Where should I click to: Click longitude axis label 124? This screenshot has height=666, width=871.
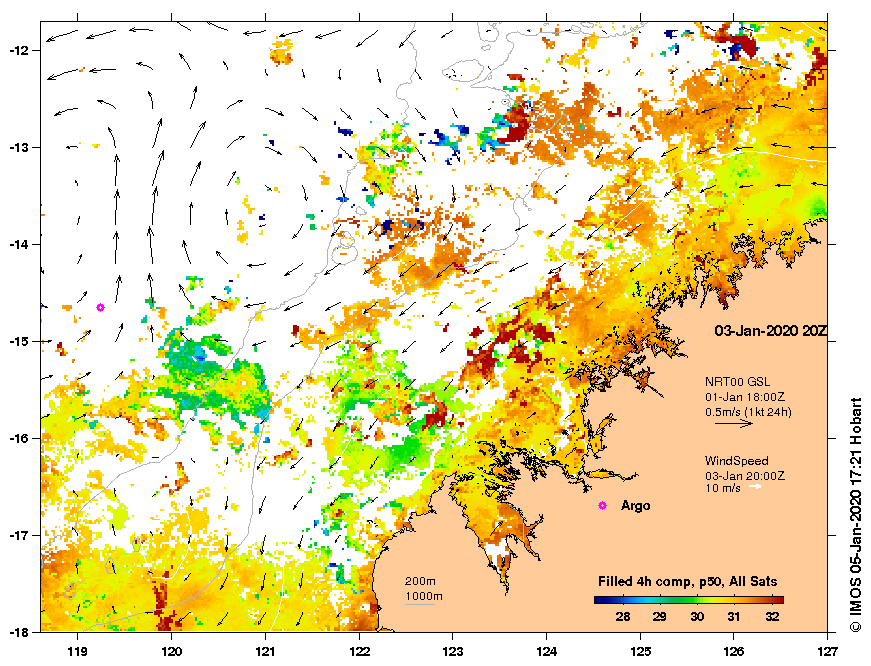click(x=547, y=651)
